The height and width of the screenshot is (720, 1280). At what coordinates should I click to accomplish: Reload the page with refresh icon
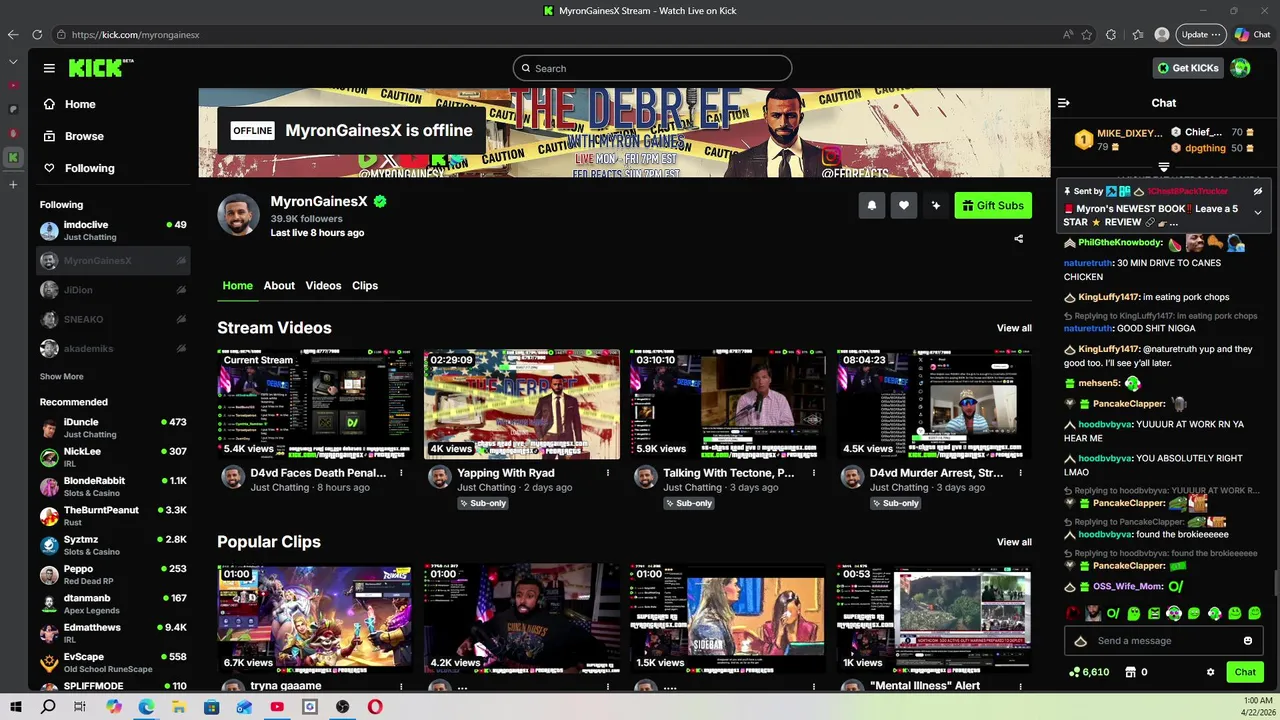tap(37, 34)
